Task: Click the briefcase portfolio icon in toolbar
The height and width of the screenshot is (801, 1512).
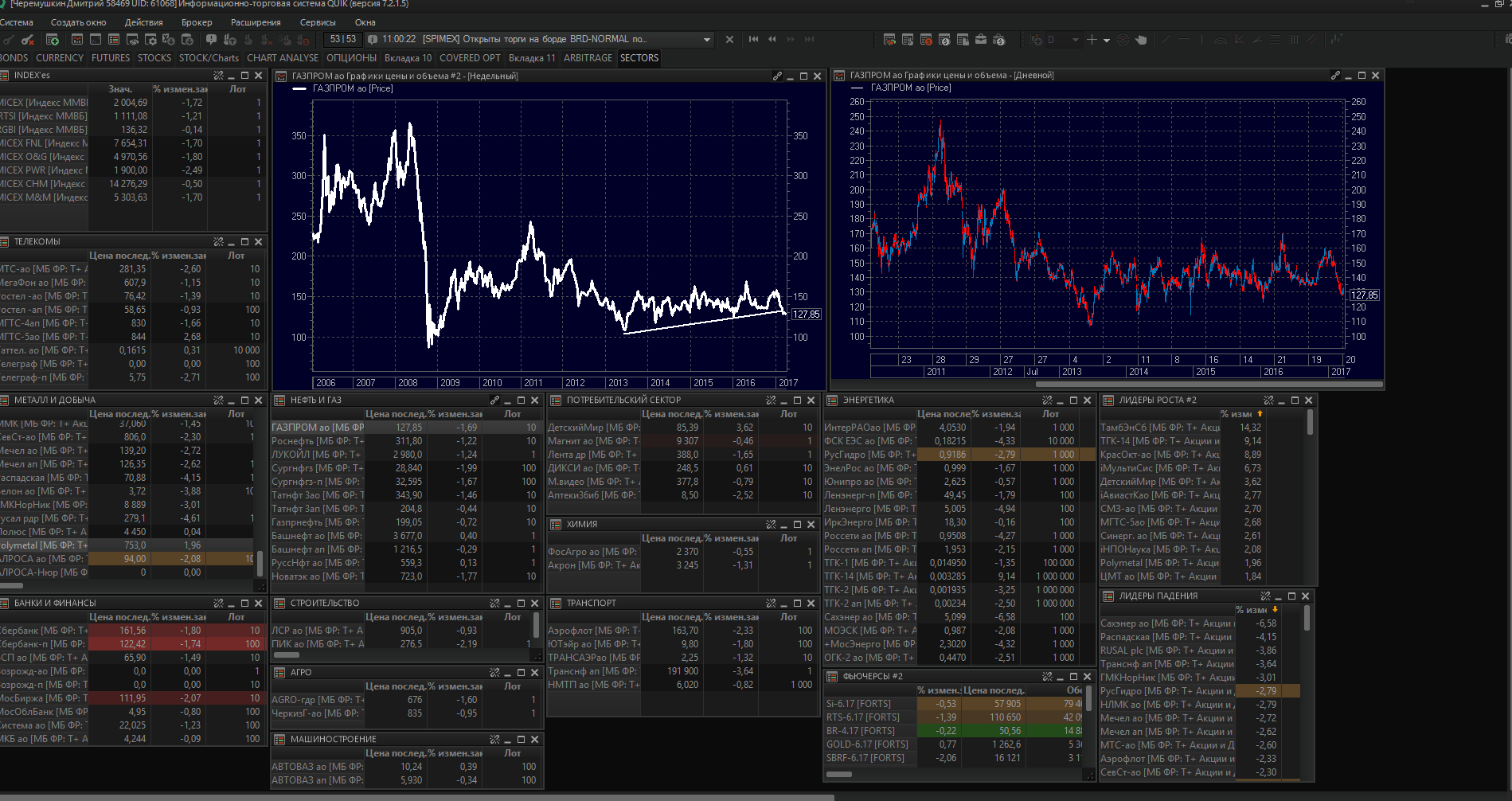Action: tap(981, 39)
